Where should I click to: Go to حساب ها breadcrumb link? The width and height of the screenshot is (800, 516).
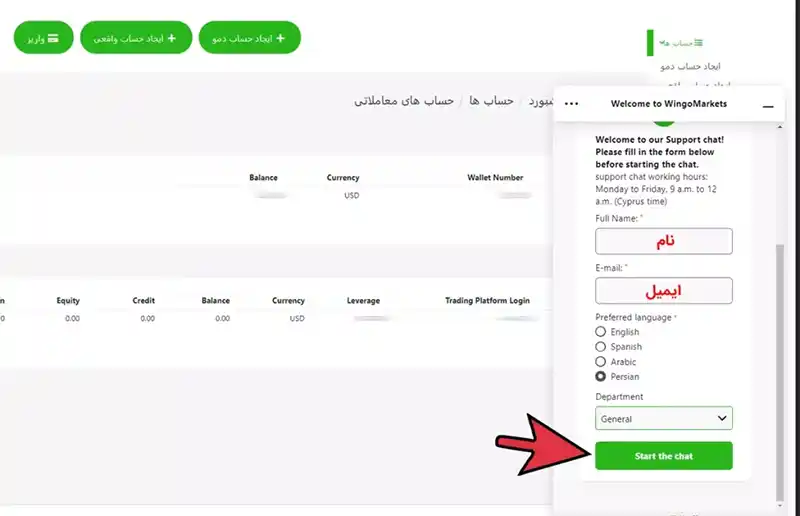click(x=491, y=101)
